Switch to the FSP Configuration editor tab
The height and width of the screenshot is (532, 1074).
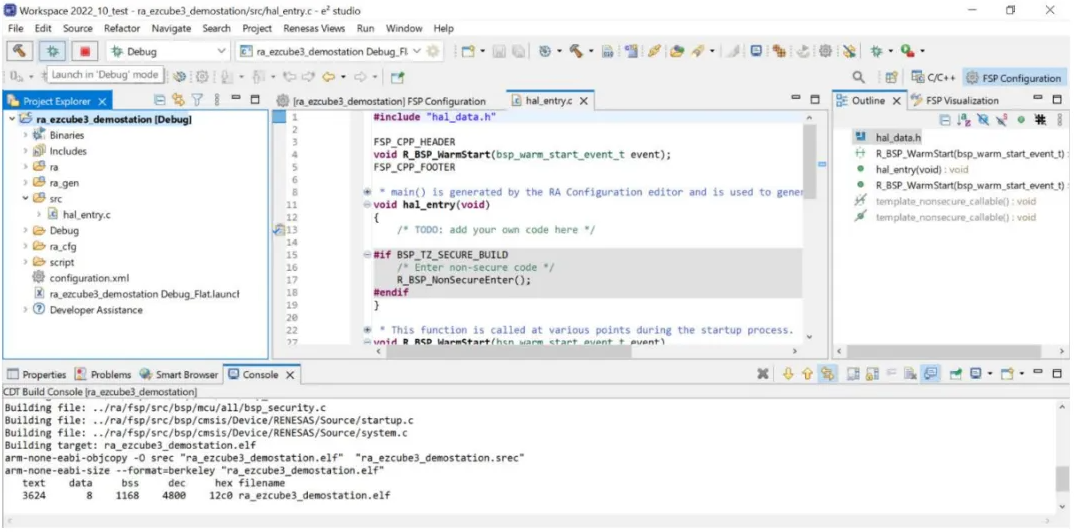click(381, 101)
